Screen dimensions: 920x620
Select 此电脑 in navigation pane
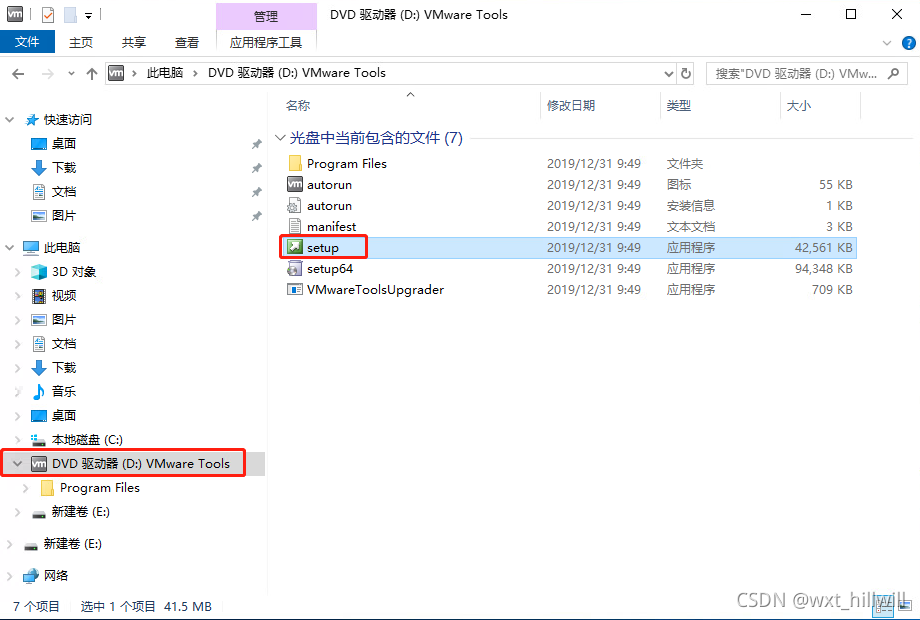point(62,248)
